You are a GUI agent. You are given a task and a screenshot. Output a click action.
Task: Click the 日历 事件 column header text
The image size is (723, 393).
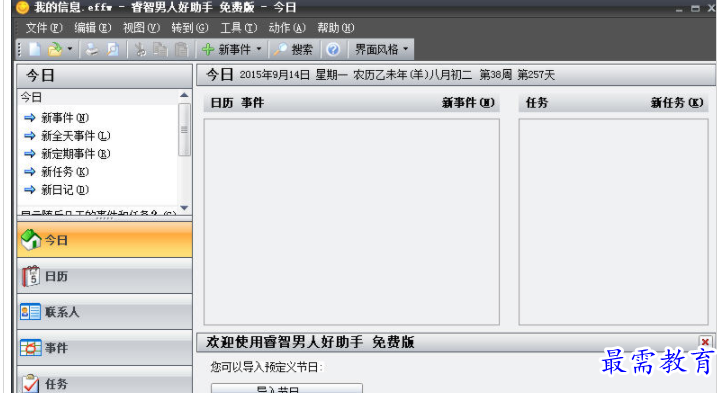coord(237,103)
